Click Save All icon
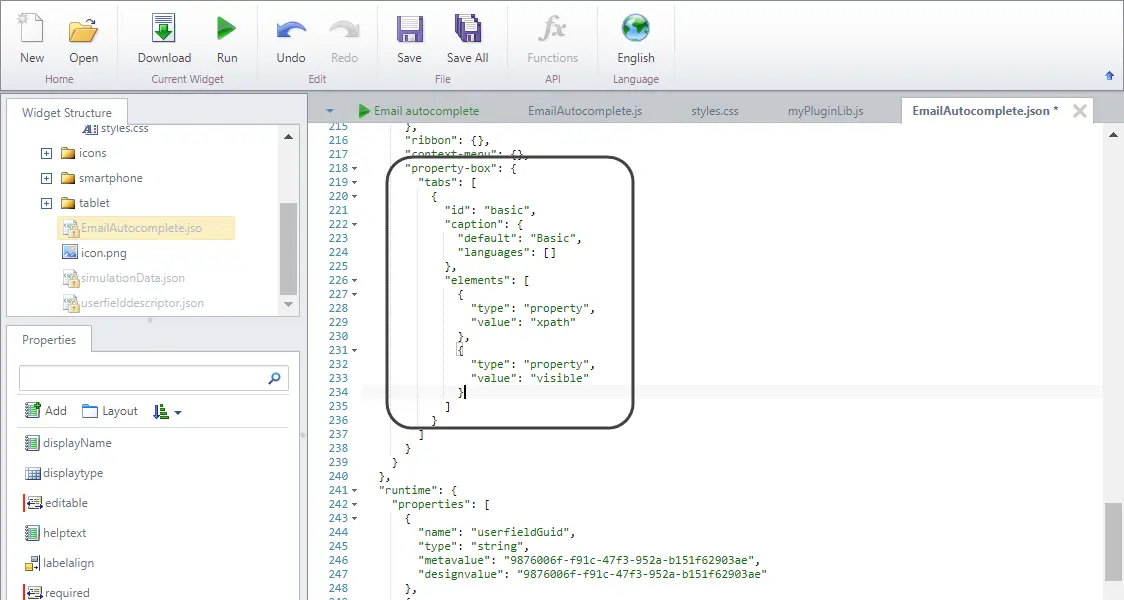 (467, 29)
